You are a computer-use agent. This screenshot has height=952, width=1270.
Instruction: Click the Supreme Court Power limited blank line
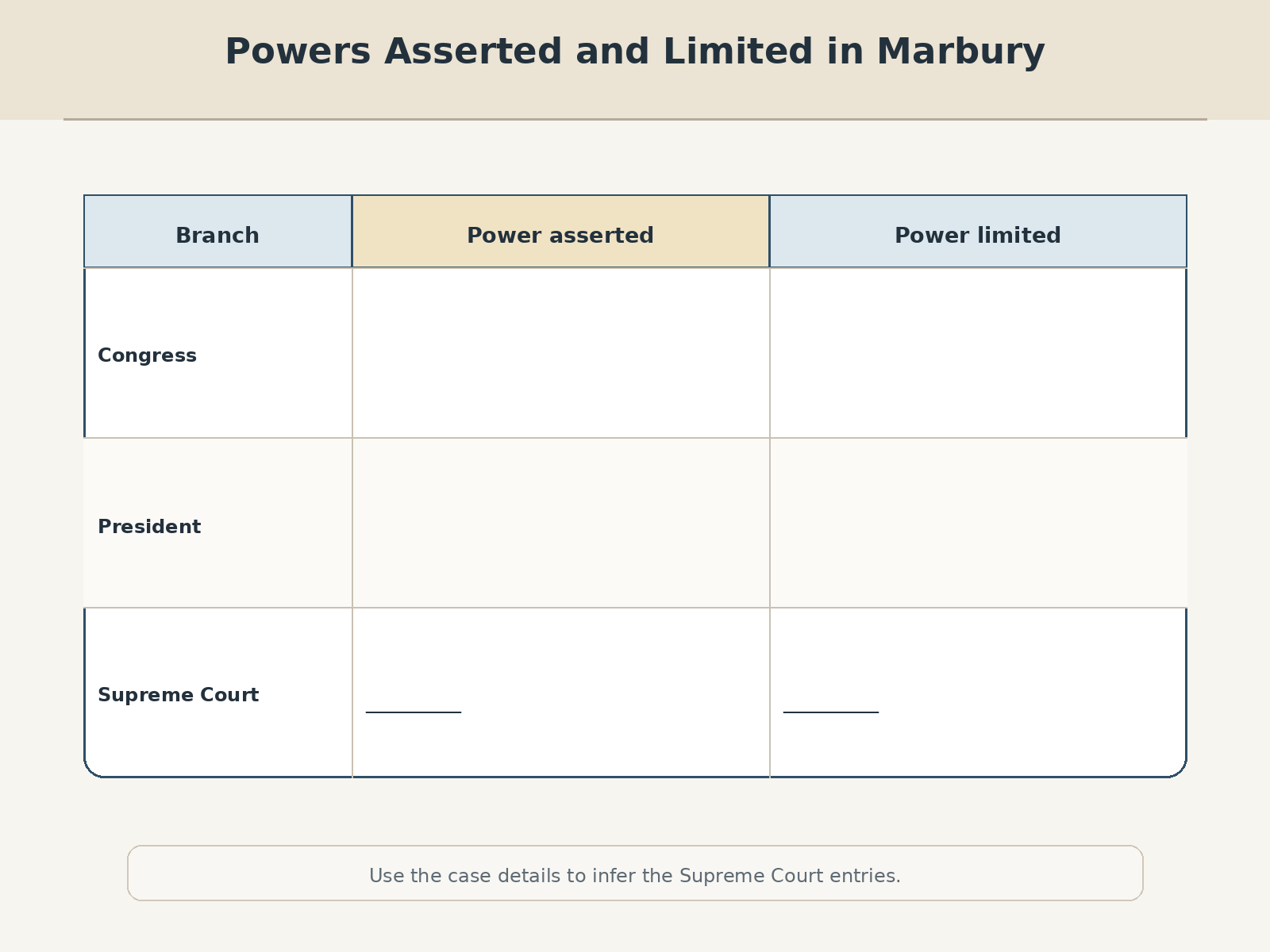[831, 712]
